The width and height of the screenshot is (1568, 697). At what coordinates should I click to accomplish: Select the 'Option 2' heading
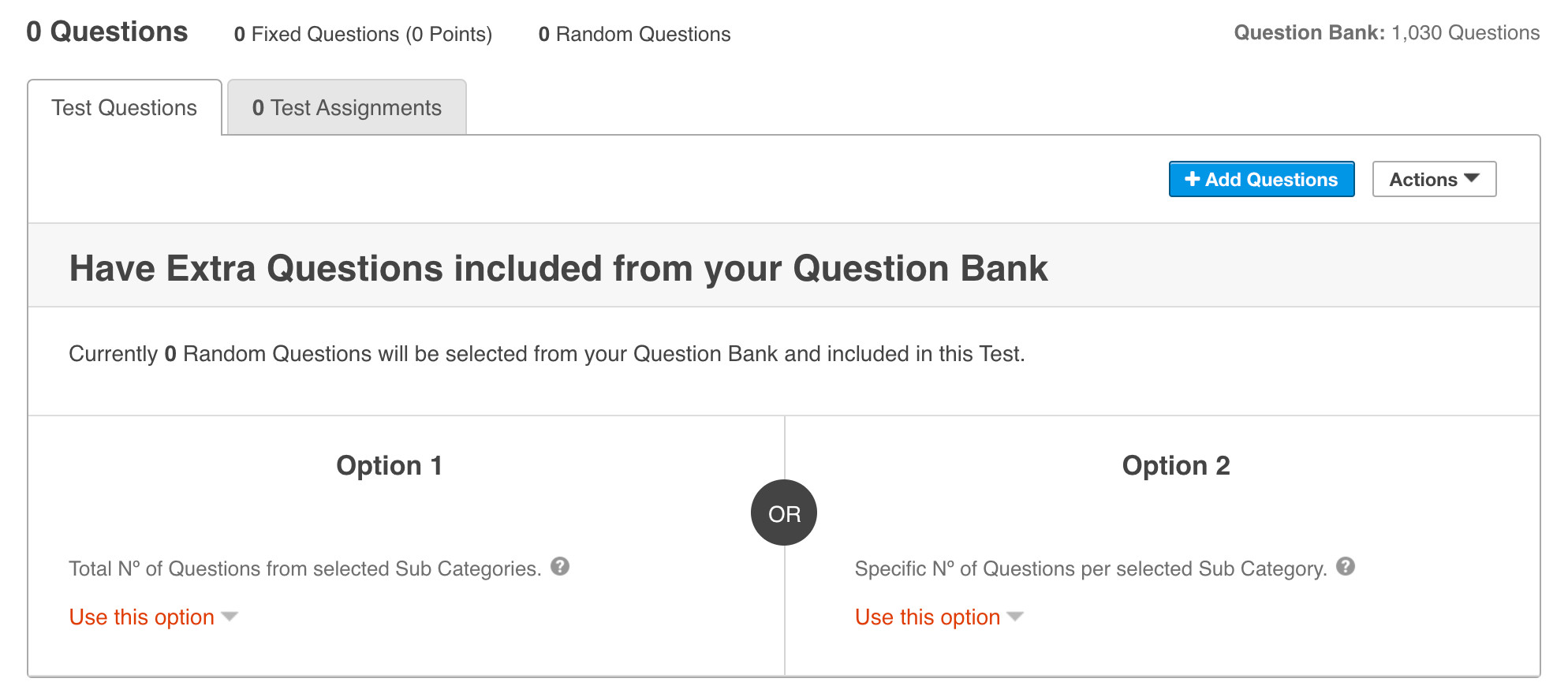pos(1176,465)
